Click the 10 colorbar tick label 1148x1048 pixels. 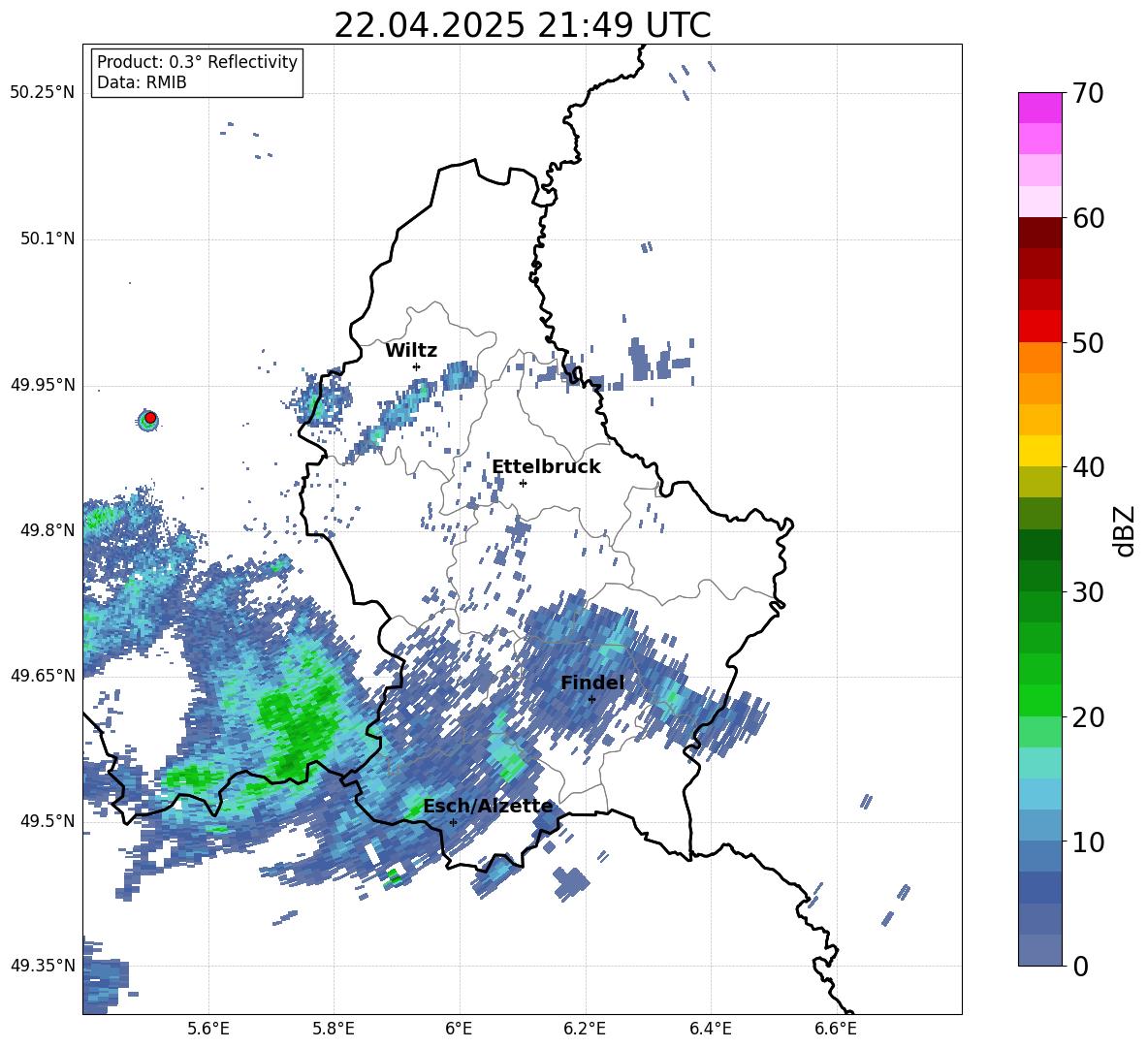coord(1088,842)
